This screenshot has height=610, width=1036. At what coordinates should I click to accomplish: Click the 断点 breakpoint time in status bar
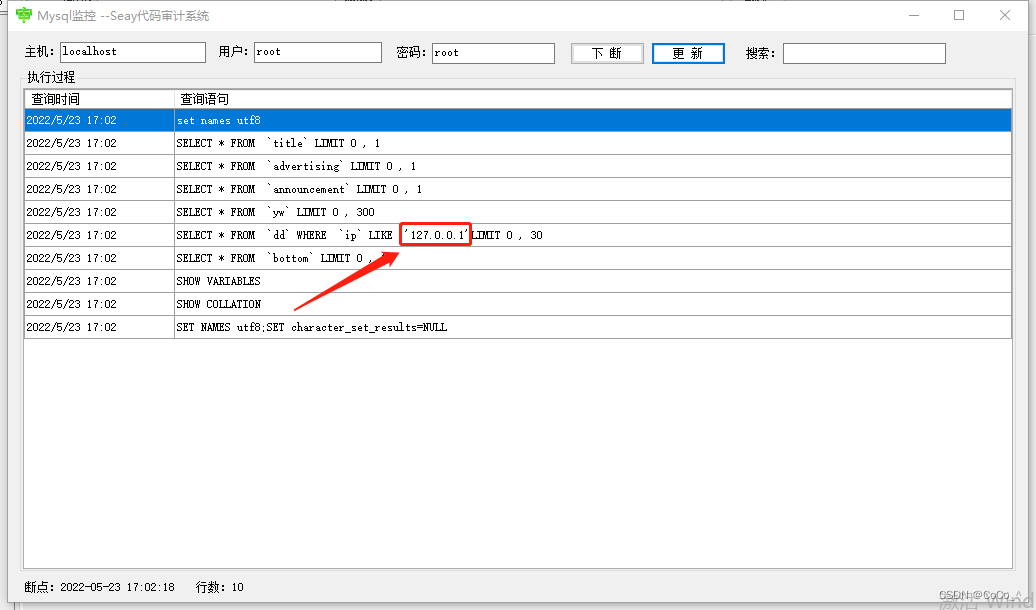[x=100, y=587]
